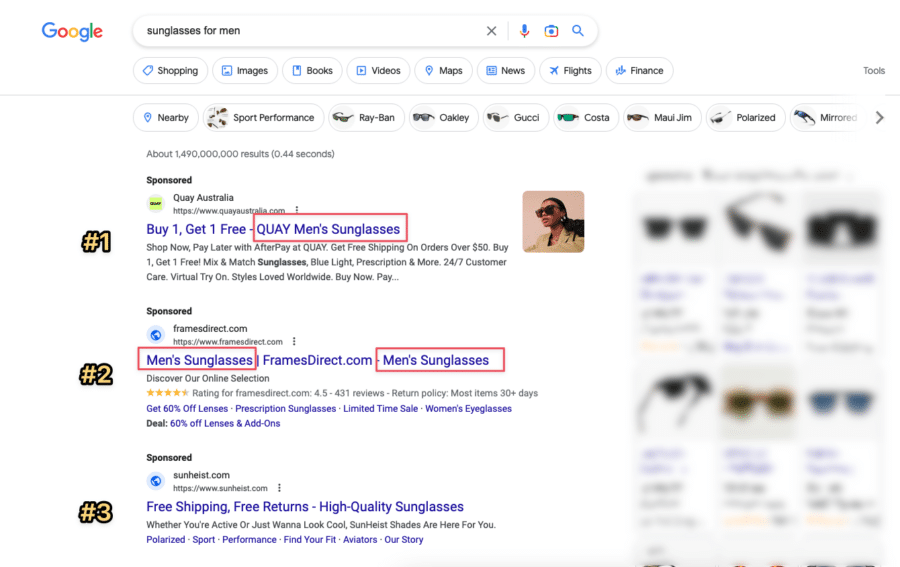Open options menu for sunheist.com ad
The width and height of the screenshot is (900, 567).
(279, 488)
